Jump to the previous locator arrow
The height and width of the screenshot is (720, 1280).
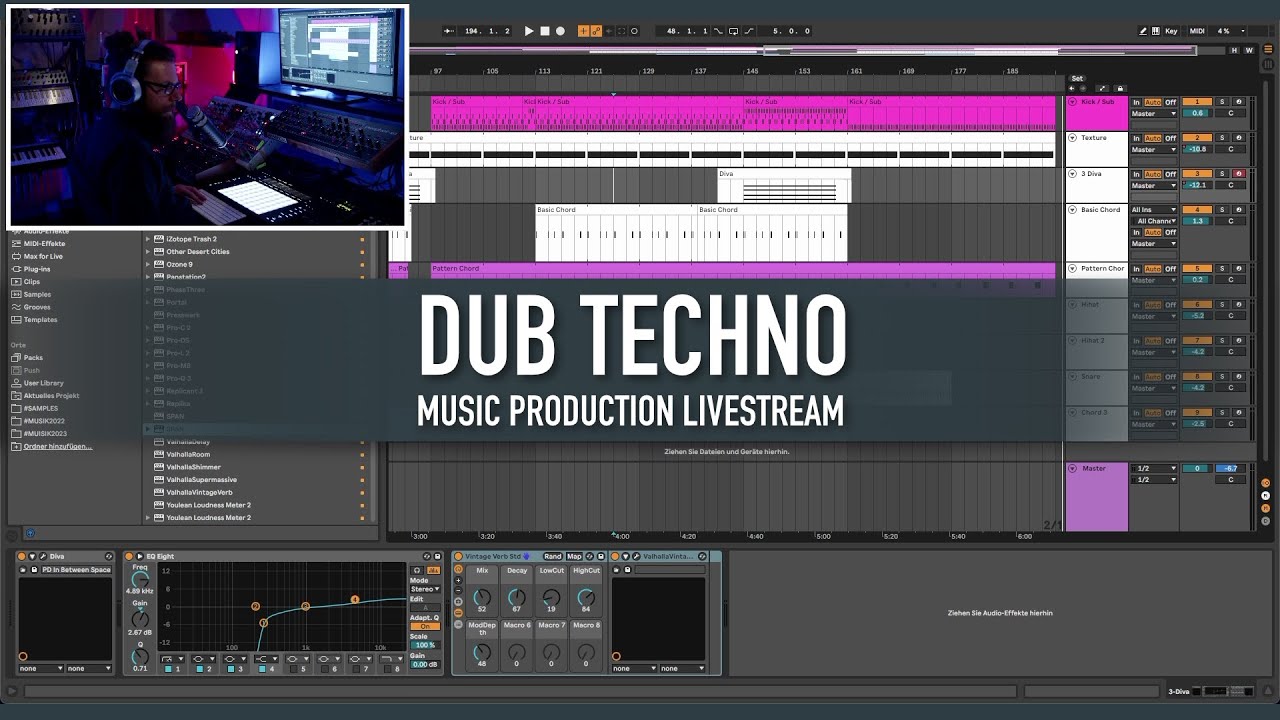tap(1071, 89)
